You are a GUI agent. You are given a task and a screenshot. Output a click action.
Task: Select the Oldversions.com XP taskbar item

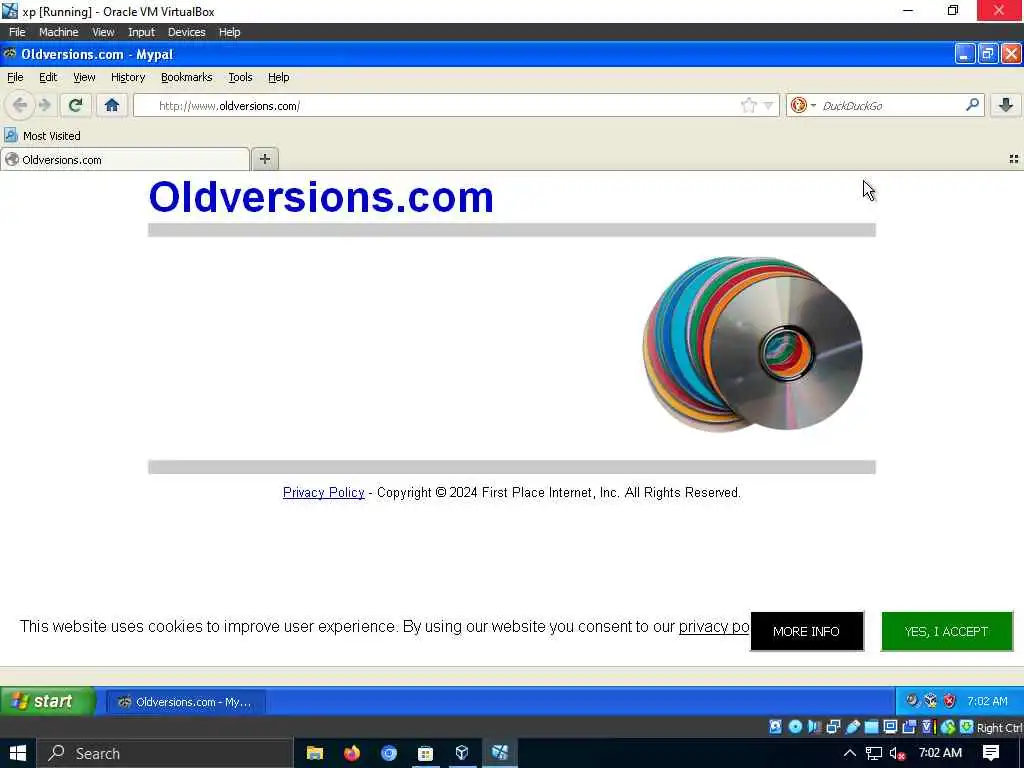[185, 701]
